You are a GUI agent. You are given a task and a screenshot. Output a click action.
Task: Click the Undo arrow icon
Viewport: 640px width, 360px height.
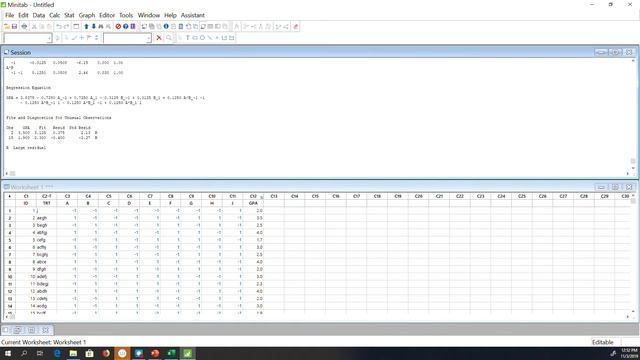click(x=59, y=27)
